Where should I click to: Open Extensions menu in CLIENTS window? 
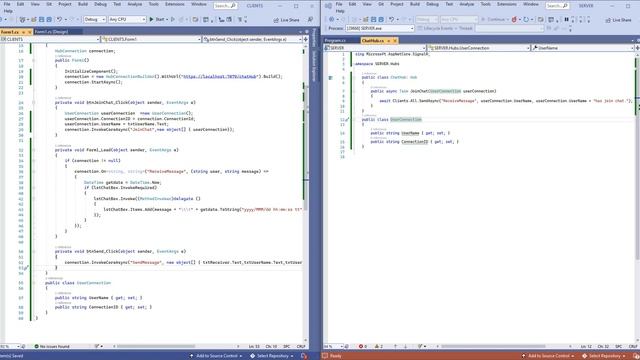(175, 4)
